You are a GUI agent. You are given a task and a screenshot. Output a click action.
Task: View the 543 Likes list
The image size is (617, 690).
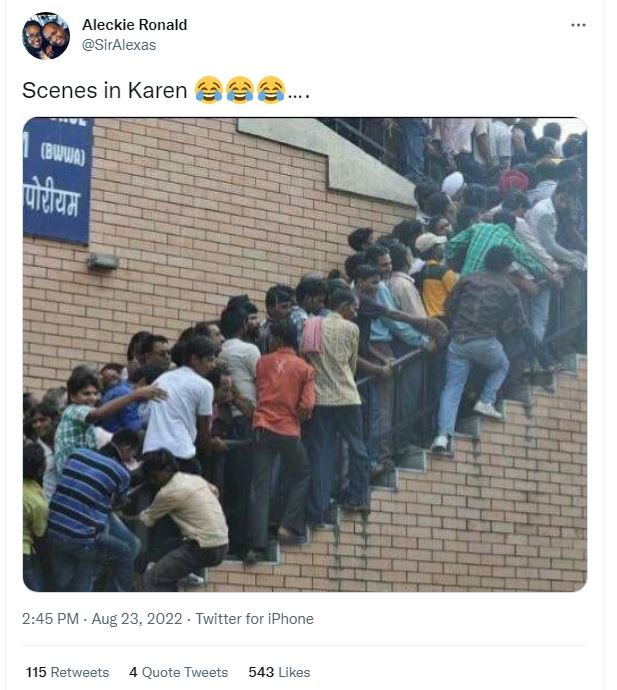click(x=279, y=672)
